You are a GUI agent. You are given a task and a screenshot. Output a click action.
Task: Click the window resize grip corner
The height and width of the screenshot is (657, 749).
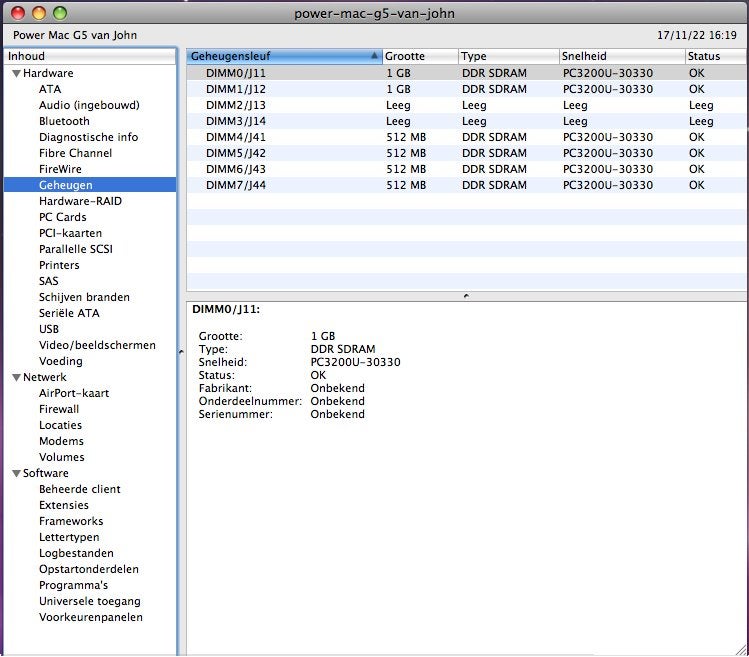[741, 650]
